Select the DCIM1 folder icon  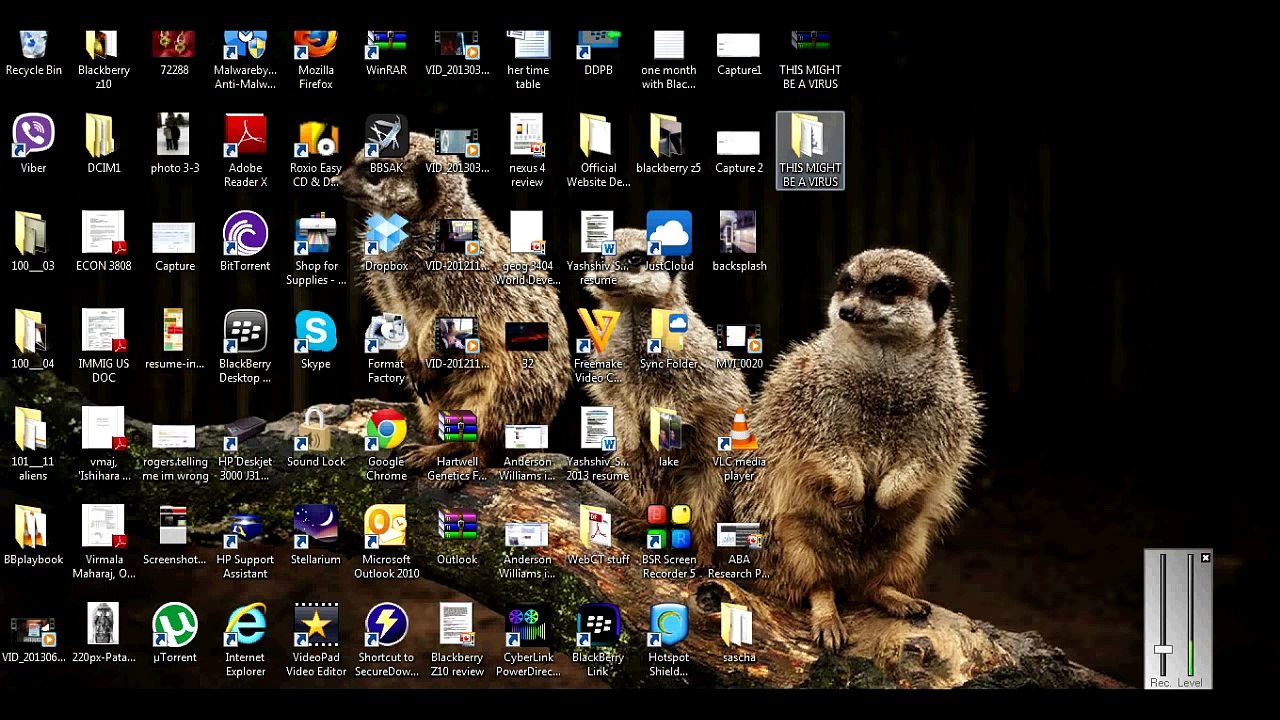104,145
